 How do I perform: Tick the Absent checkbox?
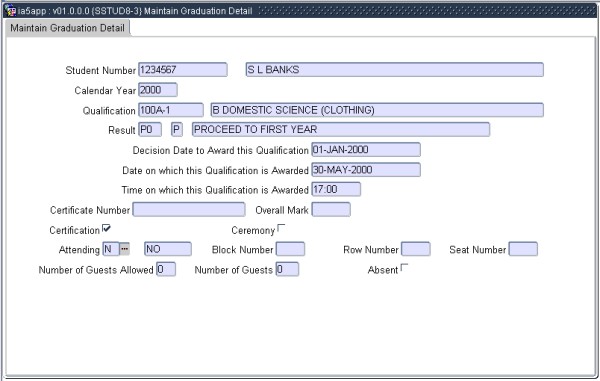(404, 267)
